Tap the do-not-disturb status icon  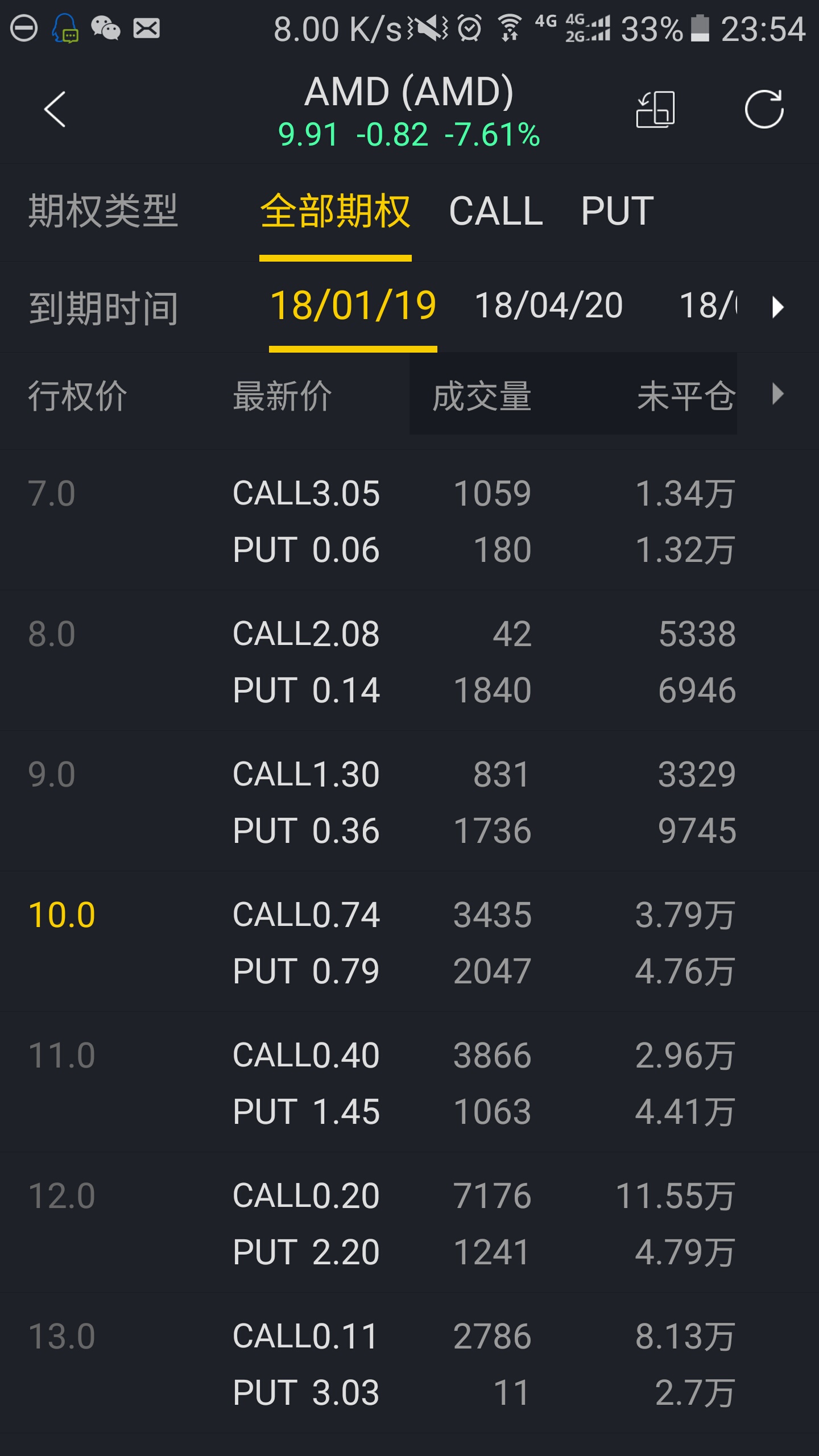[x=24, y=28]
